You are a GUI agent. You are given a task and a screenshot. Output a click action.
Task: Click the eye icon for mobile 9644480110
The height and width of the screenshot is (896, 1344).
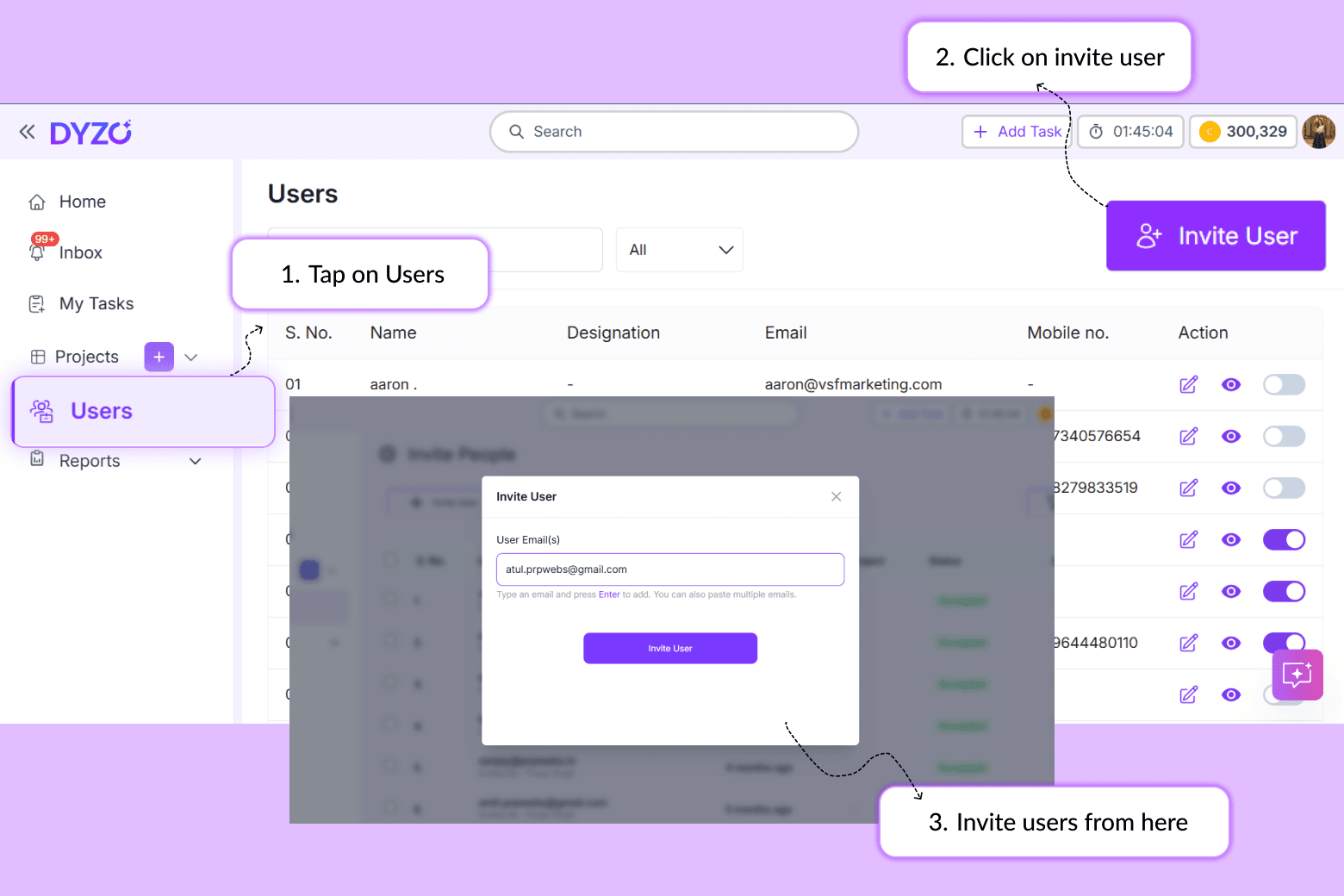pyautogui.click(x=1231, y=643)
